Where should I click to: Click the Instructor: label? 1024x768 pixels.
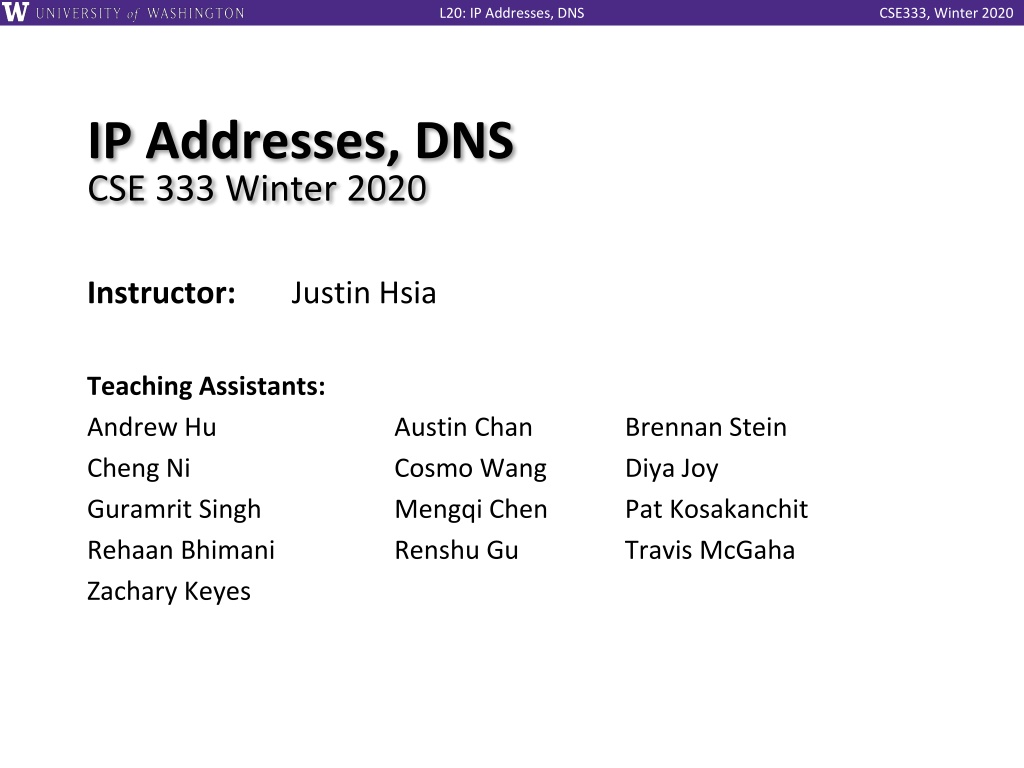[161, 293]
